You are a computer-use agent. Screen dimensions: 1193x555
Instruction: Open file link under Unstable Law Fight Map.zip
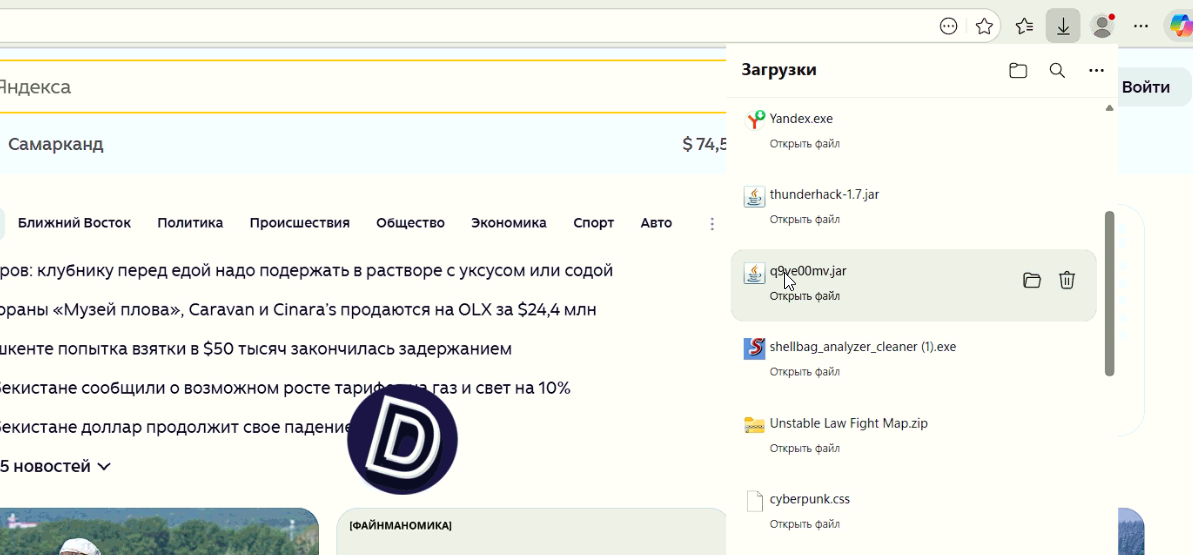pos(804,448)
